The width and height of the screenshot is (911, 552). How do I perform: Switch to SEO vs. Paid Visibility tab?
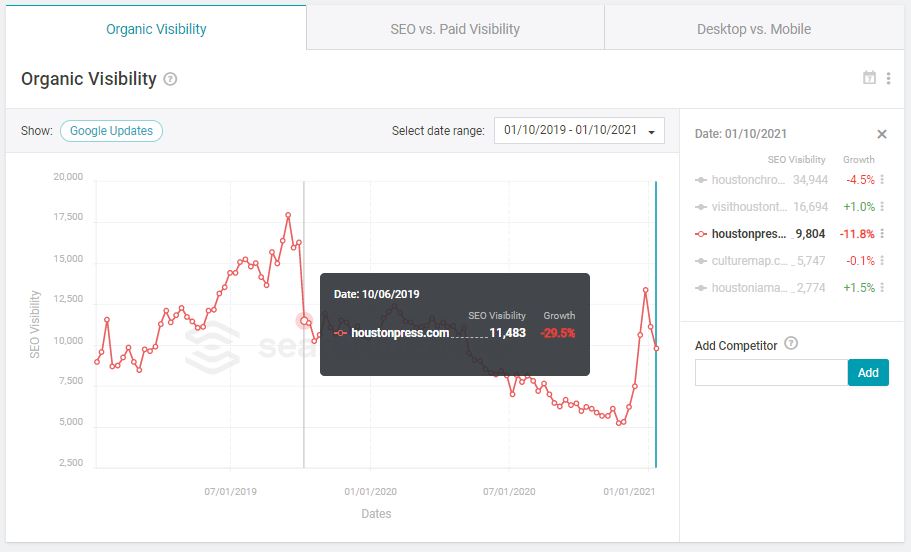(x=455, y=28)
